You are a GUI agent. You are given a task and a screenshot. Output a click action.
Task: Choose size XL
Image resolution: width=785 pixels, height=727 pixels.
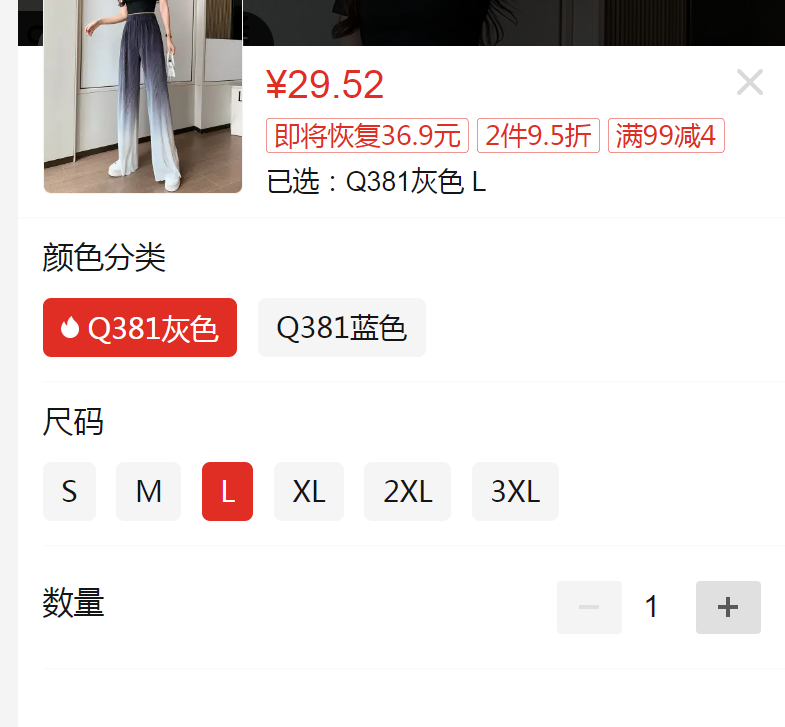(309, 491)
